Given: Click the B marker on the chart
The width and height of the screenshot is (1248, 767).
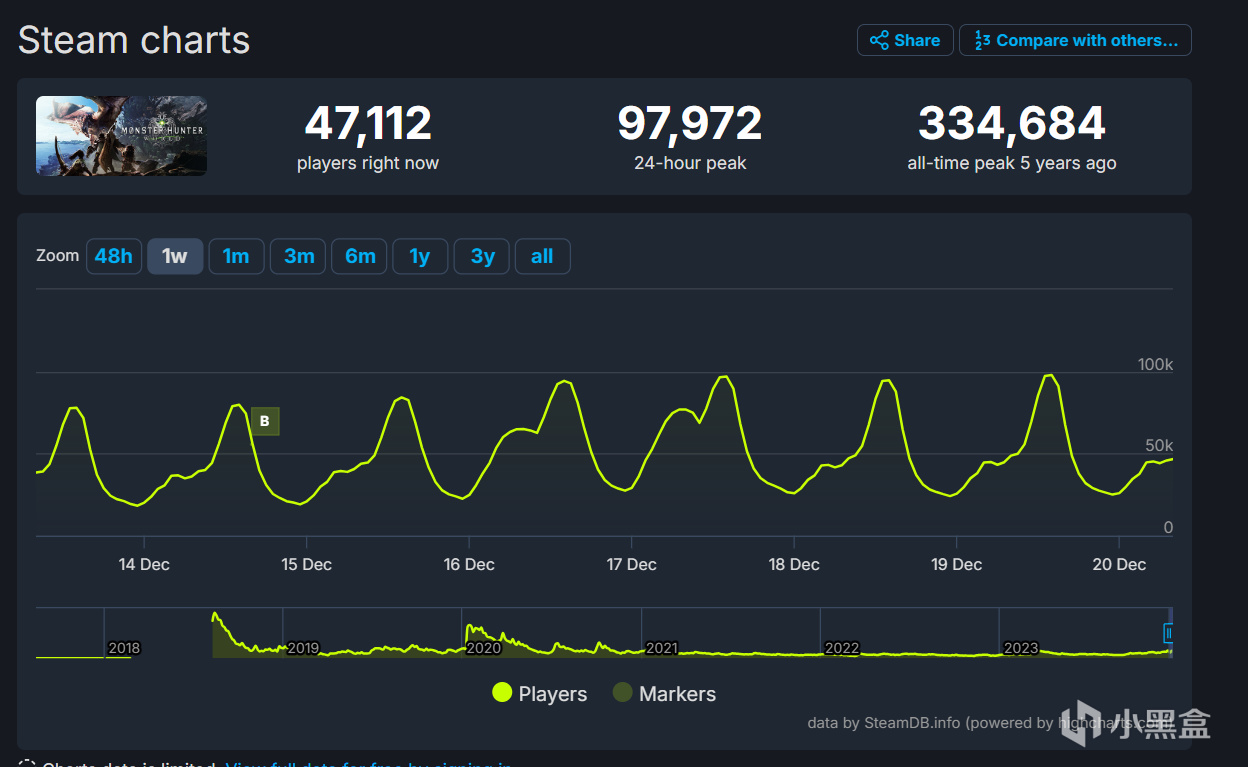Looking at the screenshot, I should coord(265,421).
